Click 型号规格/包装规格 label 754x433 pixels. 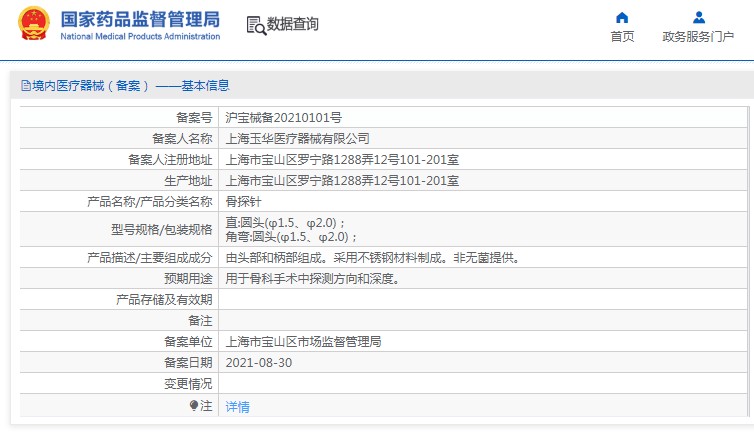point(162,229)
